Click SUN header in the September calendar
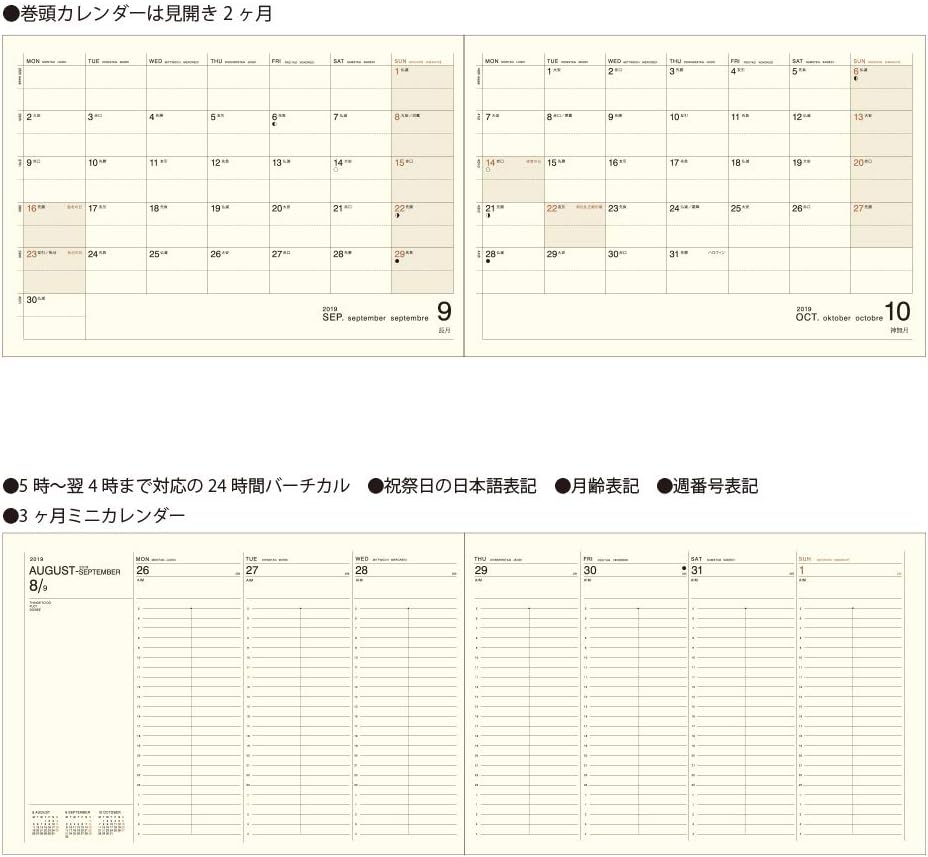 (x=400, y=61)
